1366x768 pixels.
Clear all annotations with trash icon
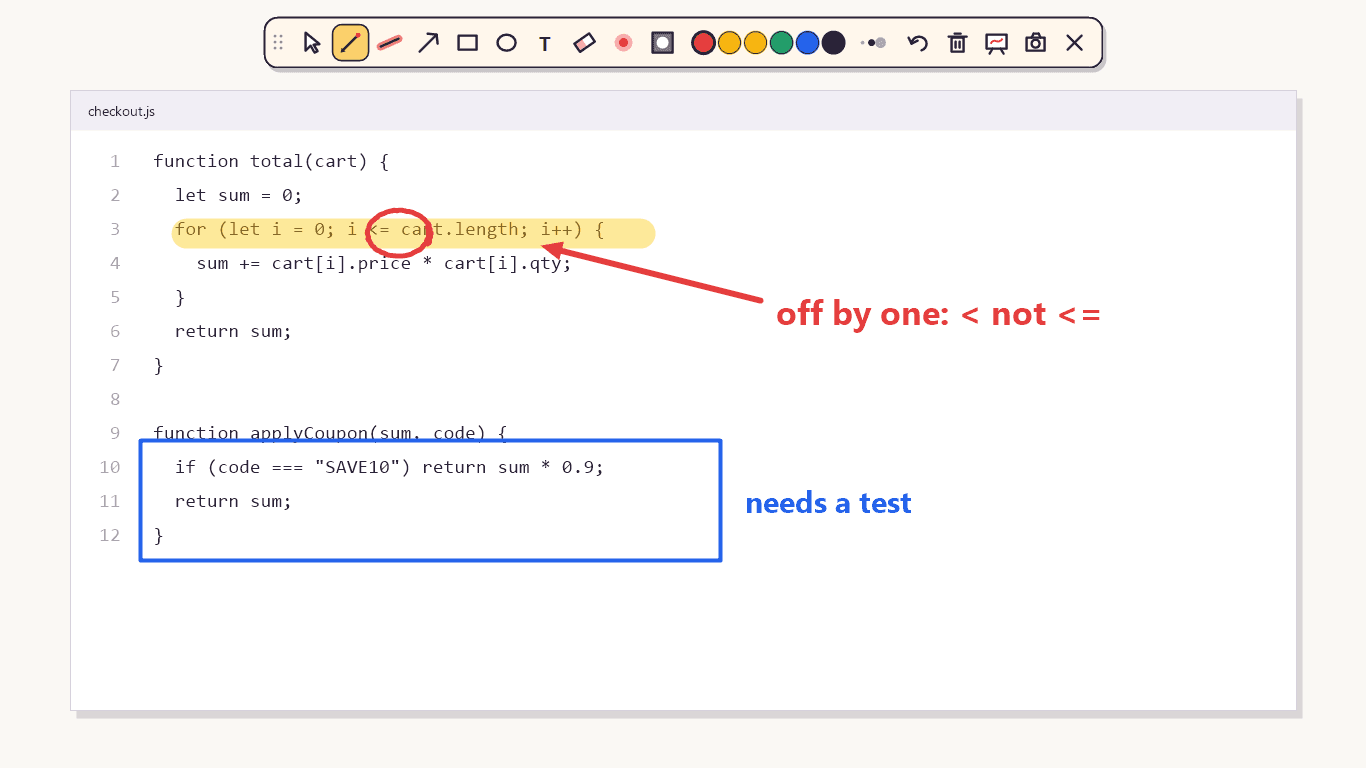click(958, 43)
